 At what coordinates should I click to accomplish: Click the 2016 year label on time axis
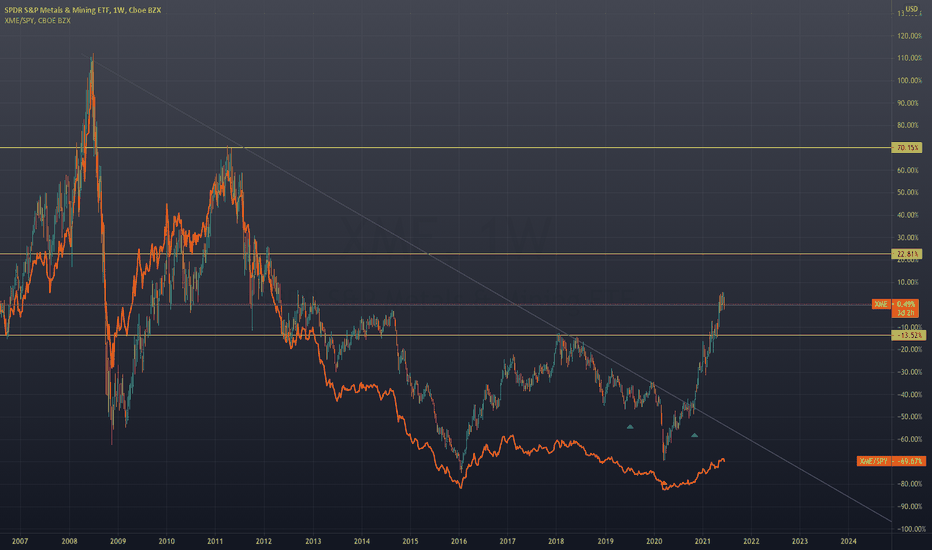[x=459, y=541]
